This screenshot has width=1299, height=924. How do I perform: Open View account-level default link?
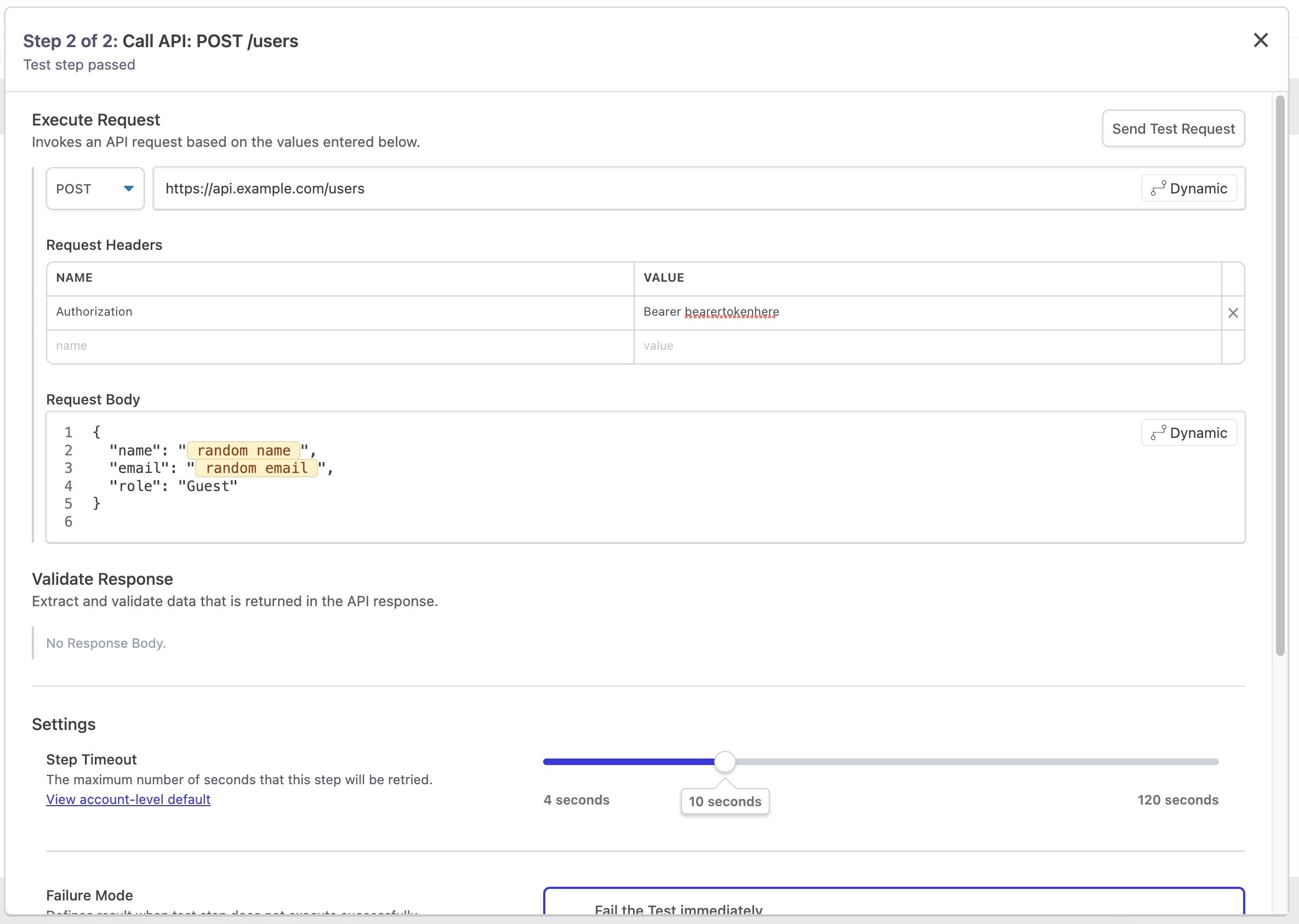(x=128, y=800)
